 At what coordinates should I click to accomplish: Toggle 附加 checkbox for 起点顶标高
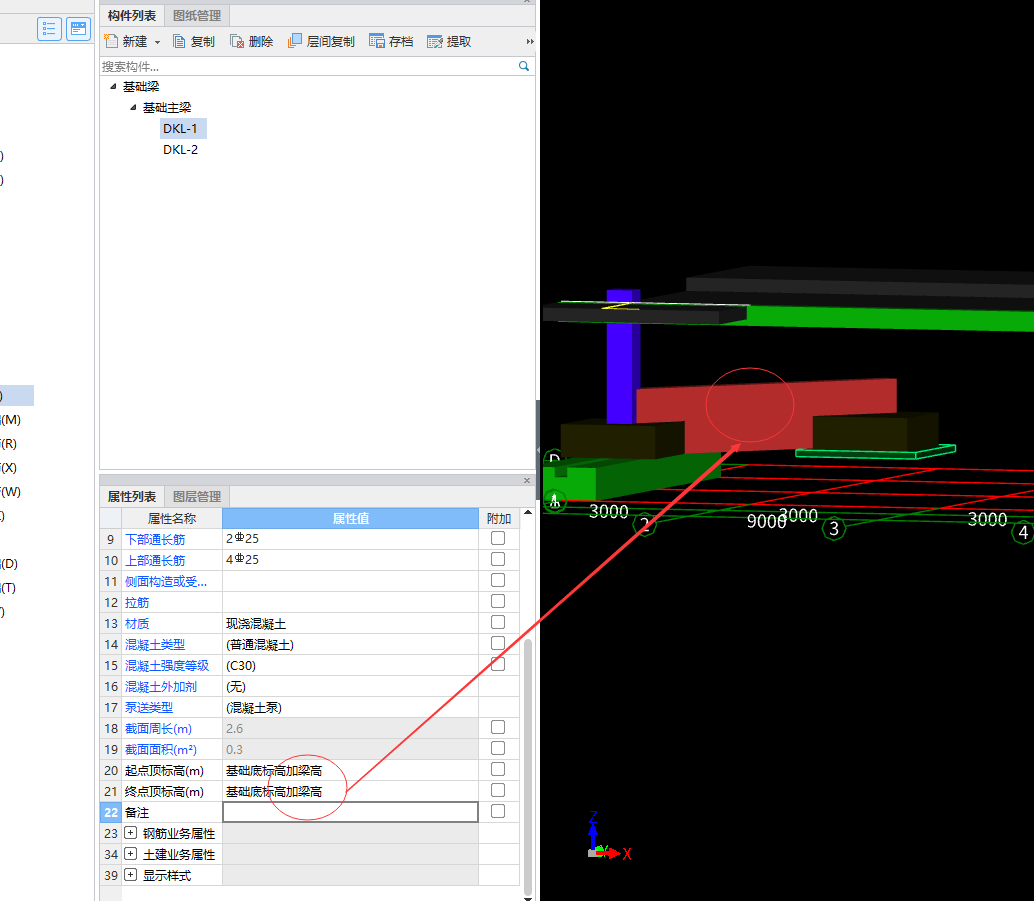pyautogui.click(x=498, y=770)
